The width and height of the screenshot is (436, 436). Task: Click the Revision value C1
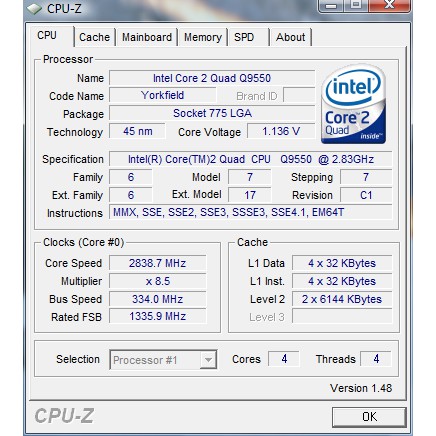pyautogui.click(x=366, y=195)
